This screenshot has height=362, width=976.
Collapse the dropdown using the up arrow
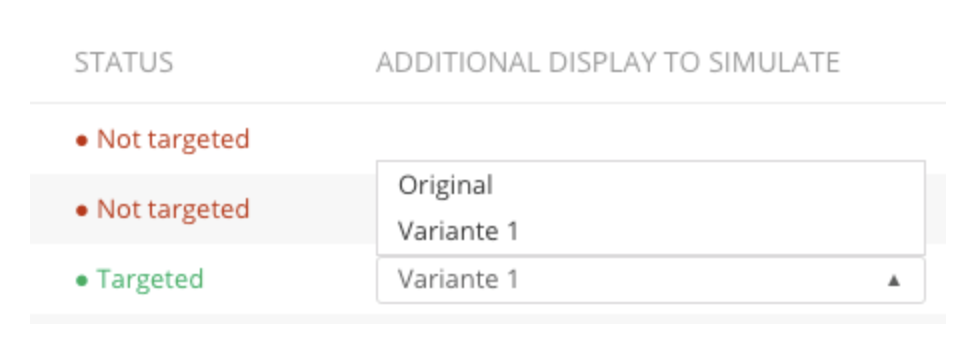(x=894, y=281)
